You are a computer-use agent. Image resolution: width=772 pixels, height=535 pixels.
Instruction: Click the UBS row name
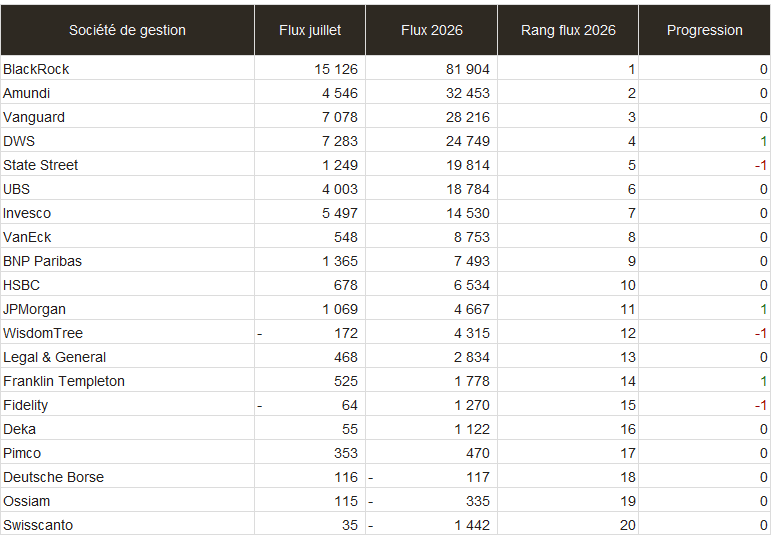(128, 189)
